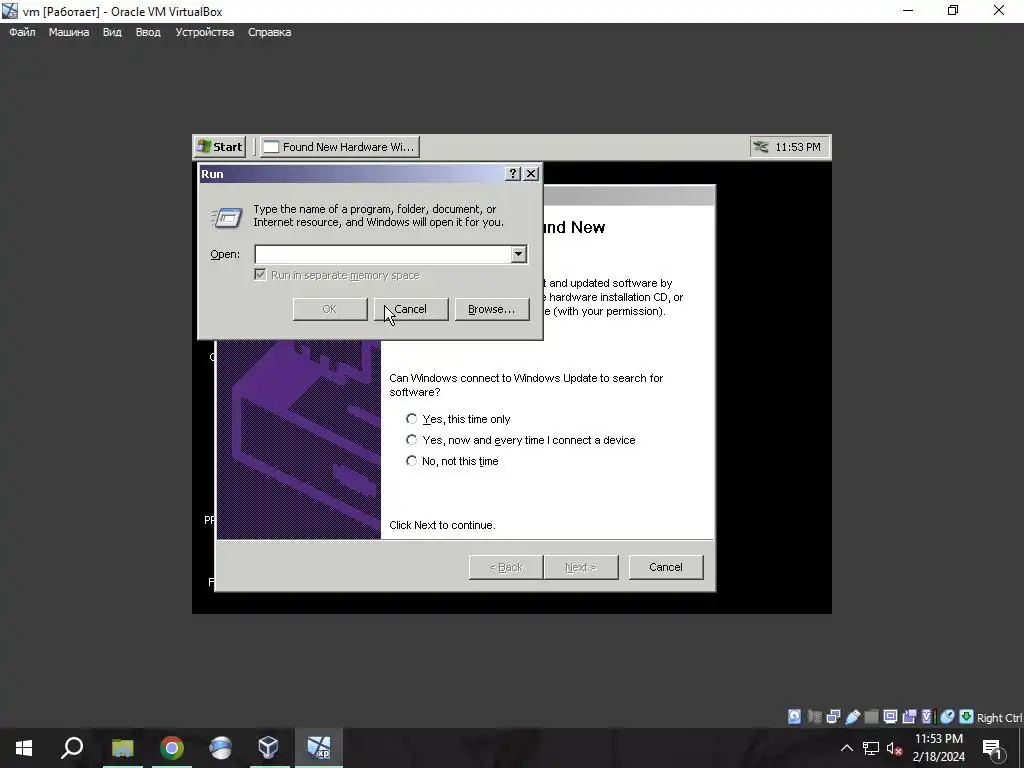
Task: Click Cancel in the hardware wizard
Action: (x=666, y=567)
